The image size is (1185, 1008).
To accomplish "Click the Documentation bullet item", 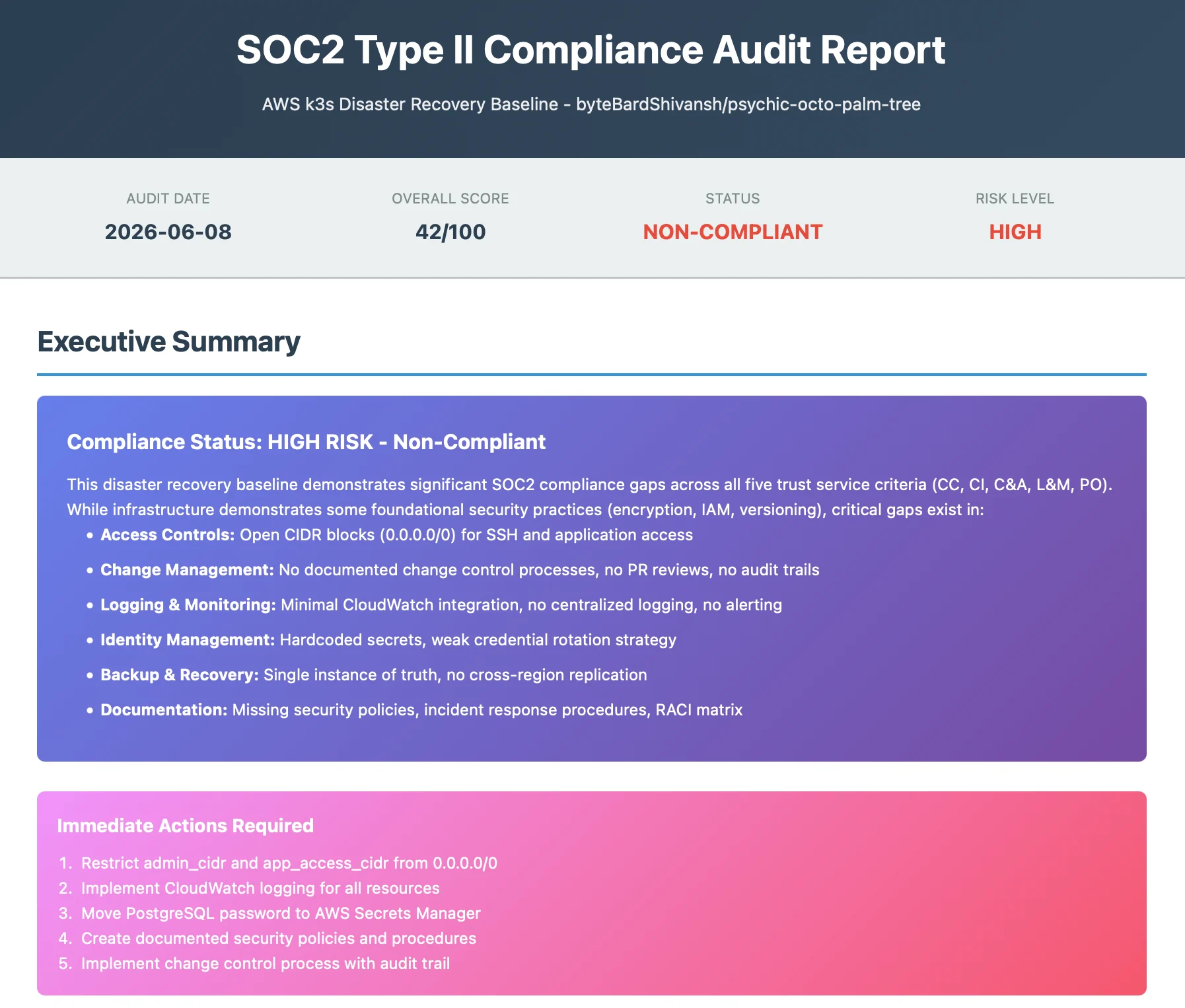I will coord(421,710).
